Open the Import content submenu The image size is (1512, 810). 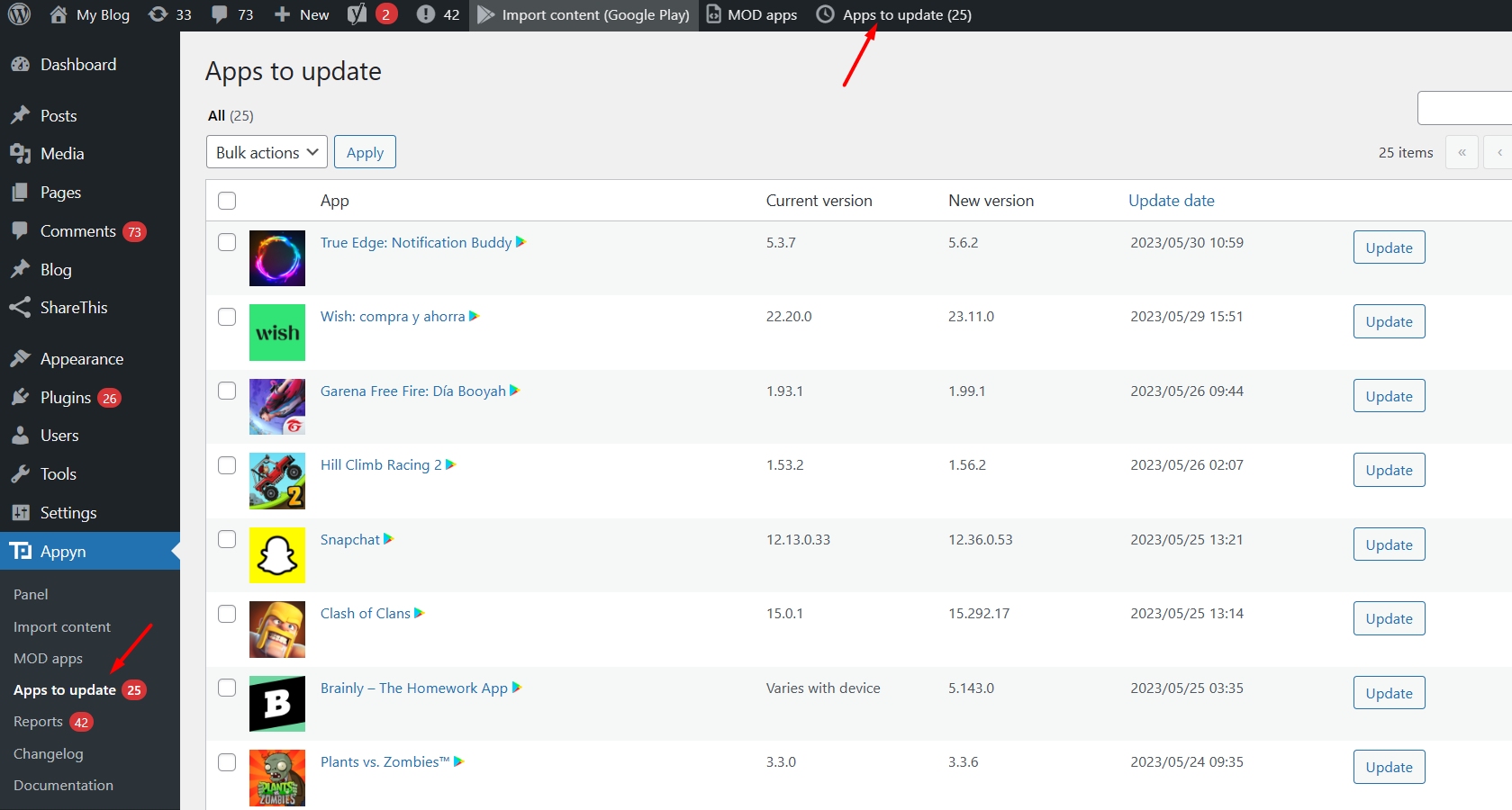click(x=62, y=626)
